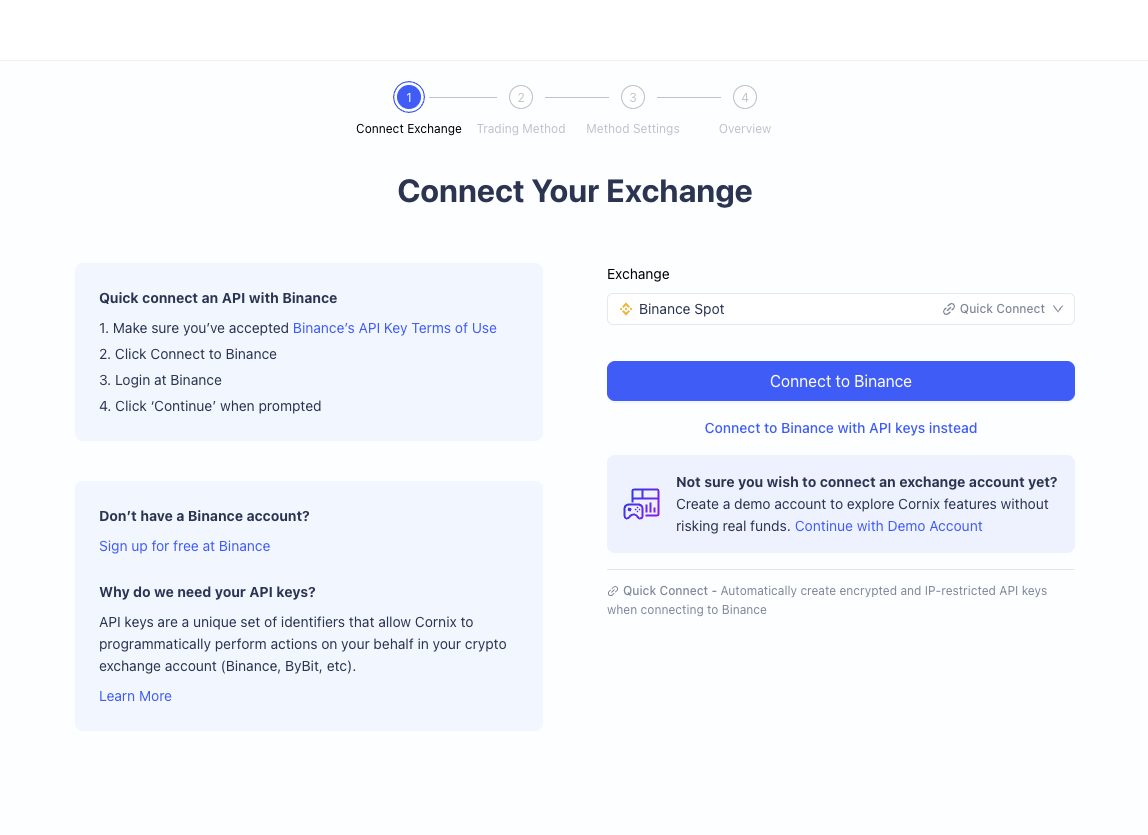Click the chain icon beside Quick Connect footnote
This screenshot has height=835, width=1148.
click(x=613, y=591)
